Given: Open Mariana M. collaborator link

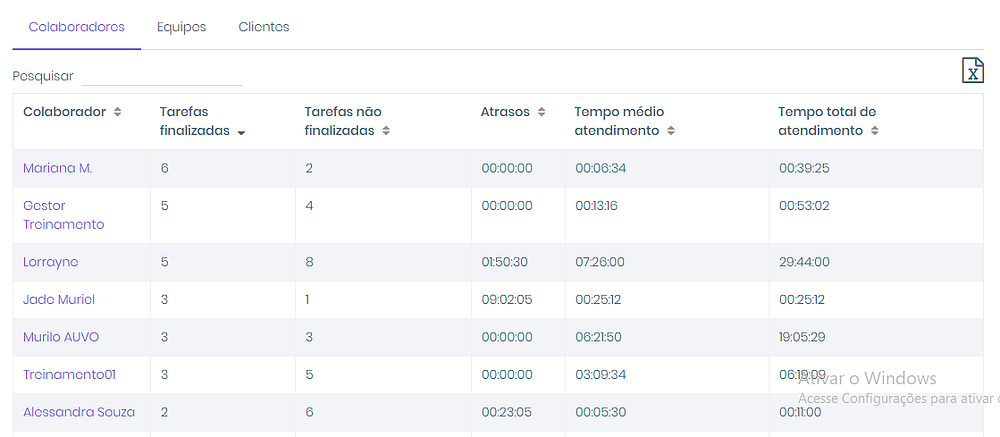Looking at the screenshot, I should [x=57, y=168].
